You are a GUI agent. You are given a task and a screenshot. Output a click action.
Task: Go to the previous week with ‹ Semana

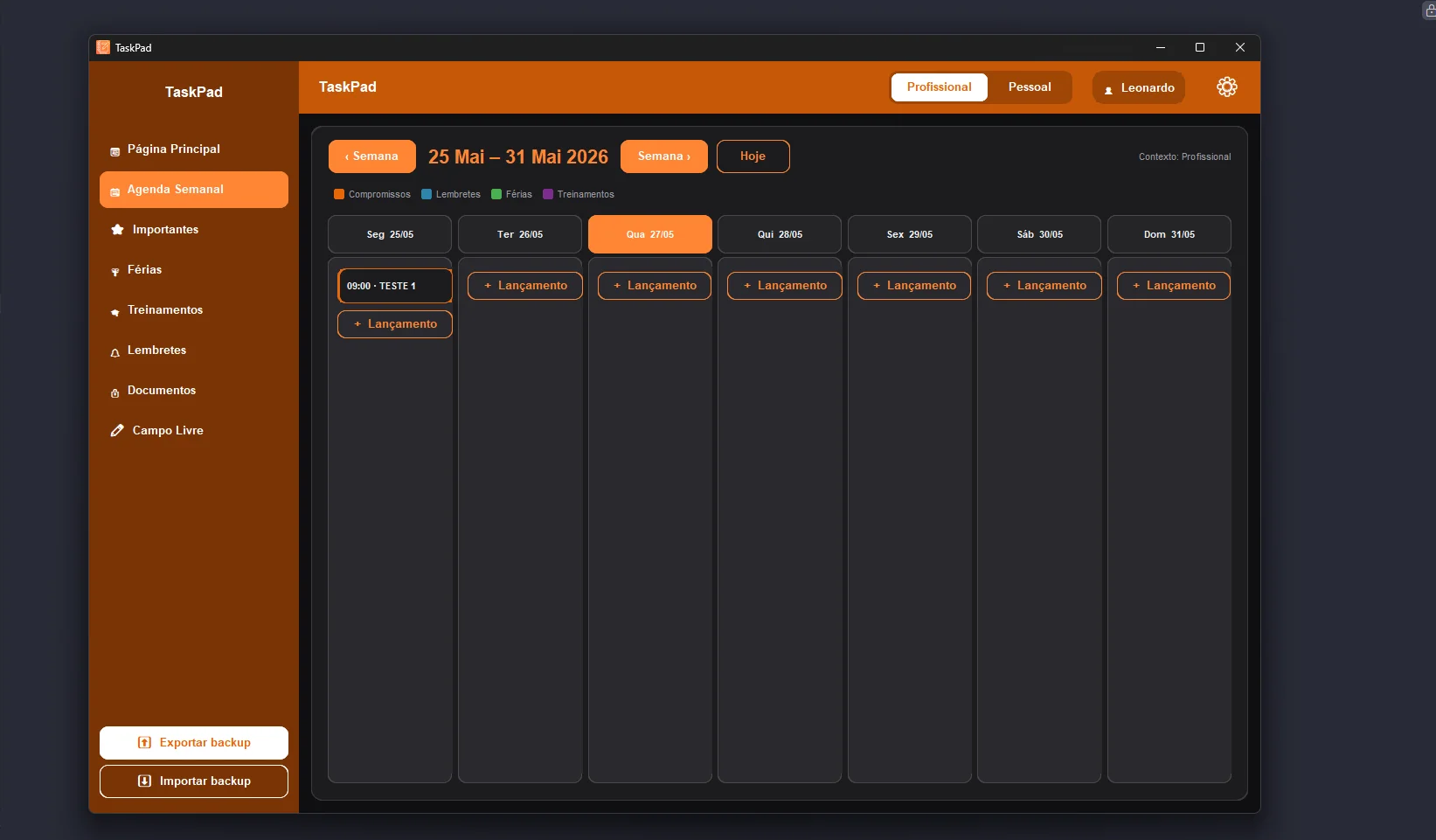click(x=372, y=156)
